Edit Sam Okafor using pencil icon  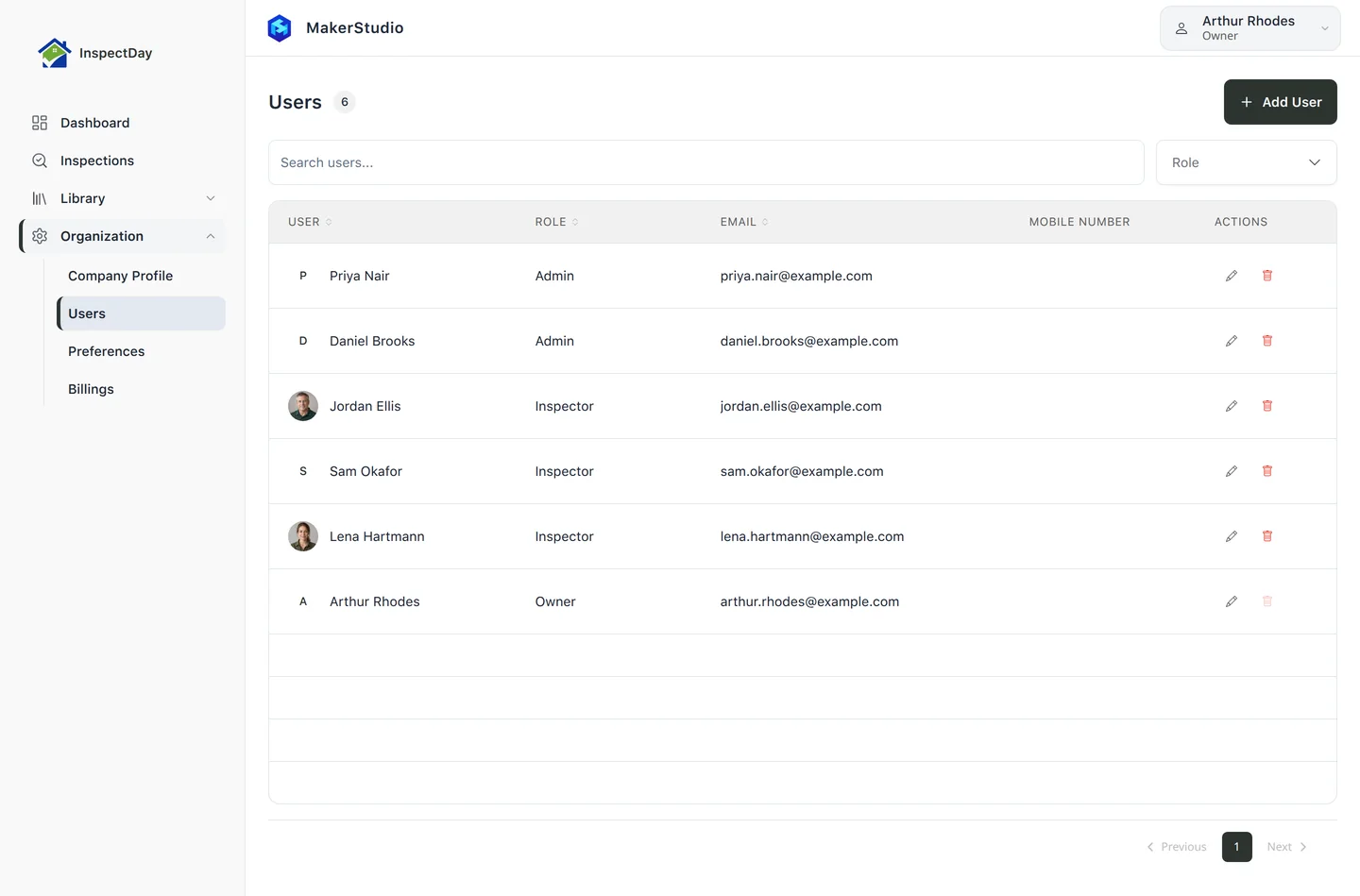(1232, 471)
